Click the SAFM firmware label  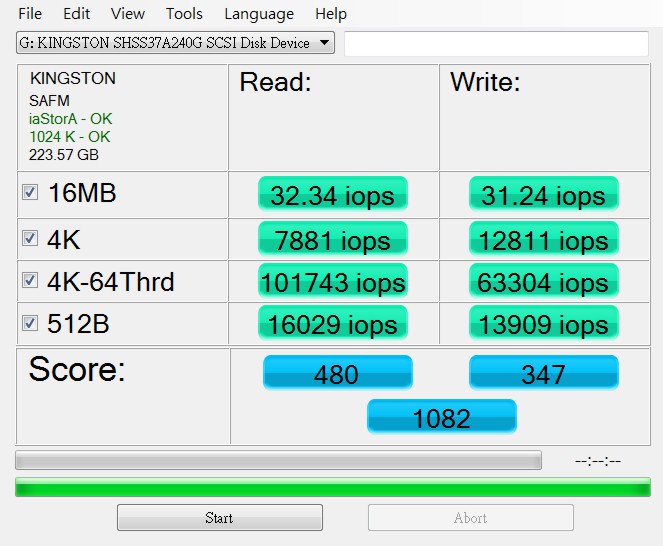pyautogui.click(x=49, y=101)
